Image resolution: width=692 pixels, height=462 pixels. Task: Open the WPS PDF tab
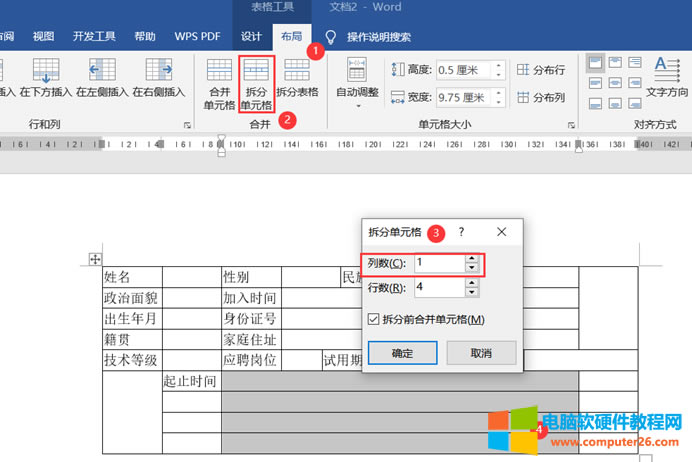pyautogui.click(x=197, y=37)
